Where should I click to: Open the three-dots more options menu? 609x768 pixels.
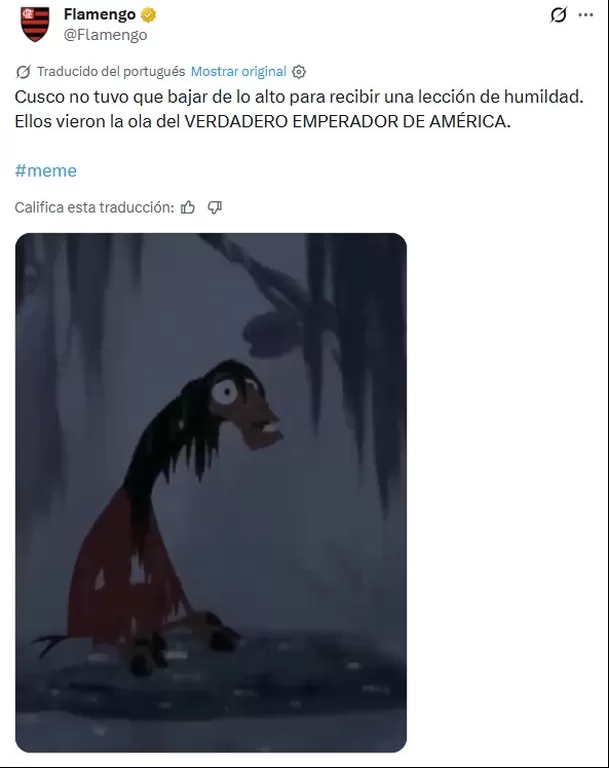click(585, 15)
